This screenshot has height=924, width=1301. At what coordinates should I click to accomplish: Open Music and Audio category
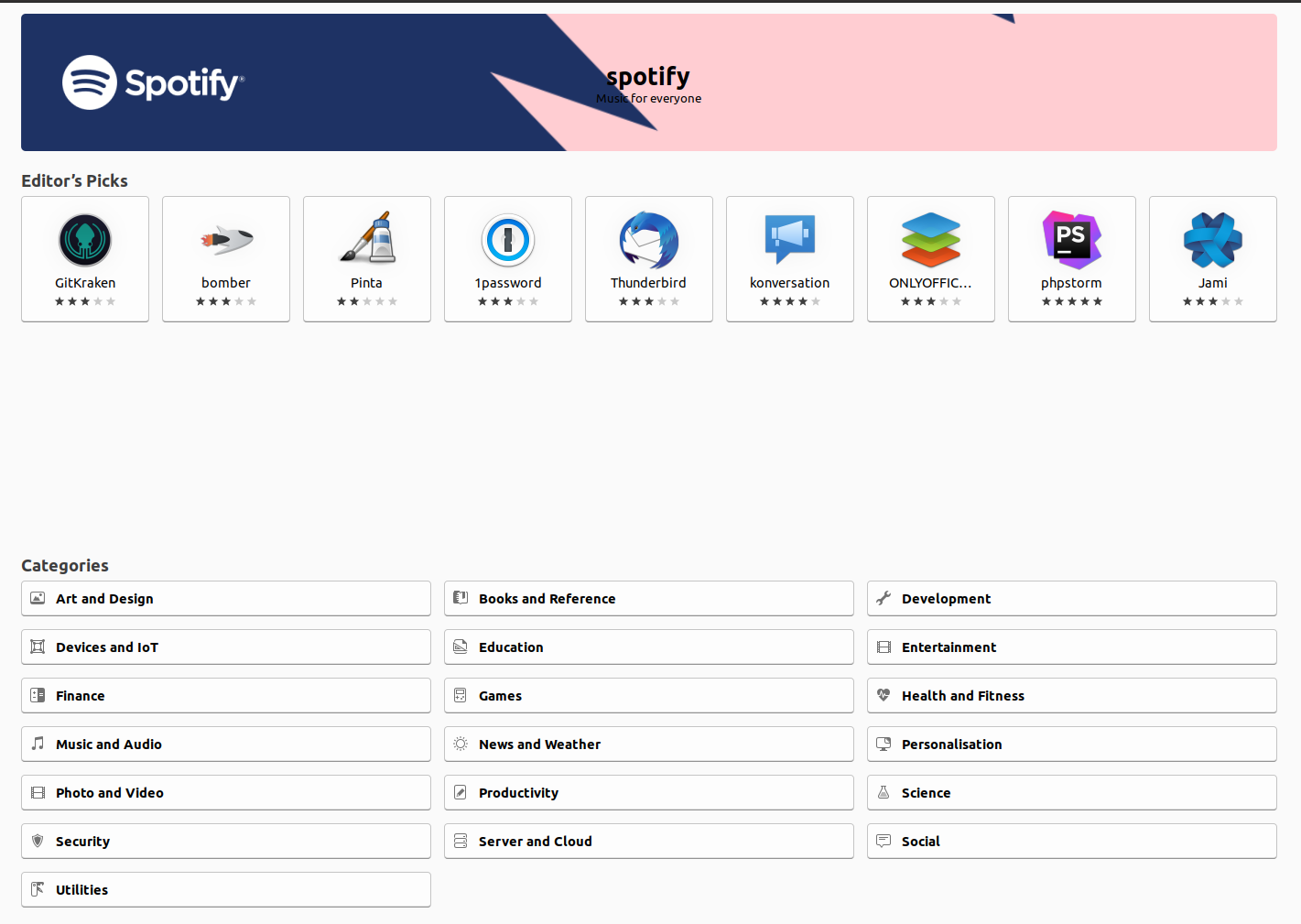point(226,744)
